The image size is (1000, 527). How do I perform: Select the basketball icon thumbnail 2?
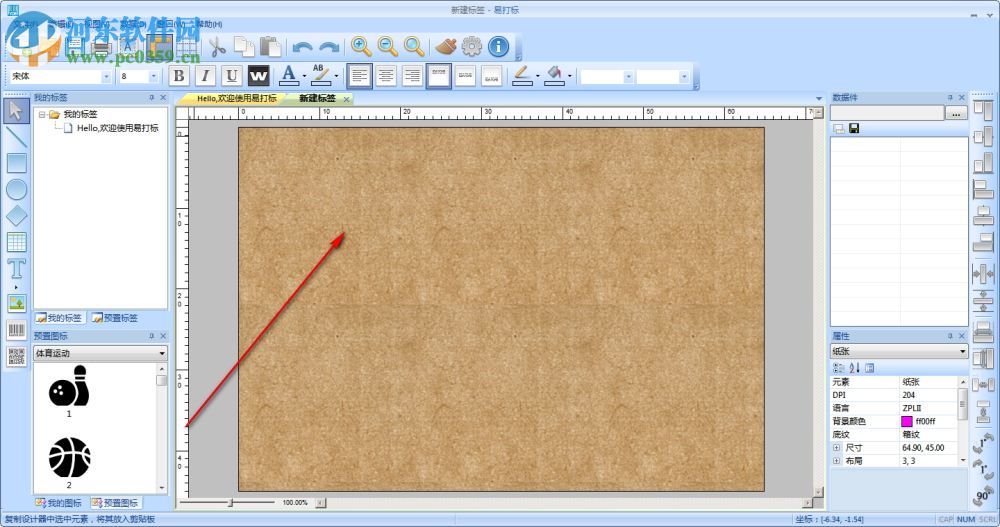(69, 457)
